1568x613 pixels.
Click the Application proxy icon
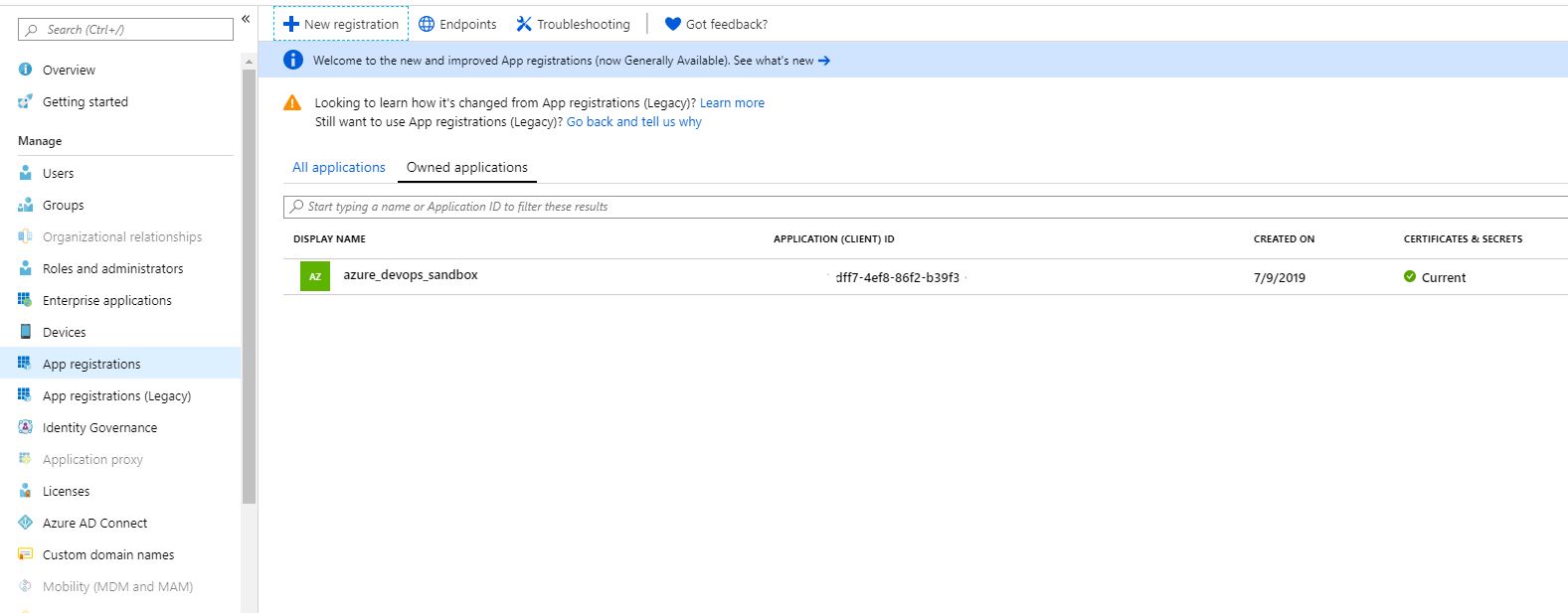pyautogui.click(x=26, y=459)
